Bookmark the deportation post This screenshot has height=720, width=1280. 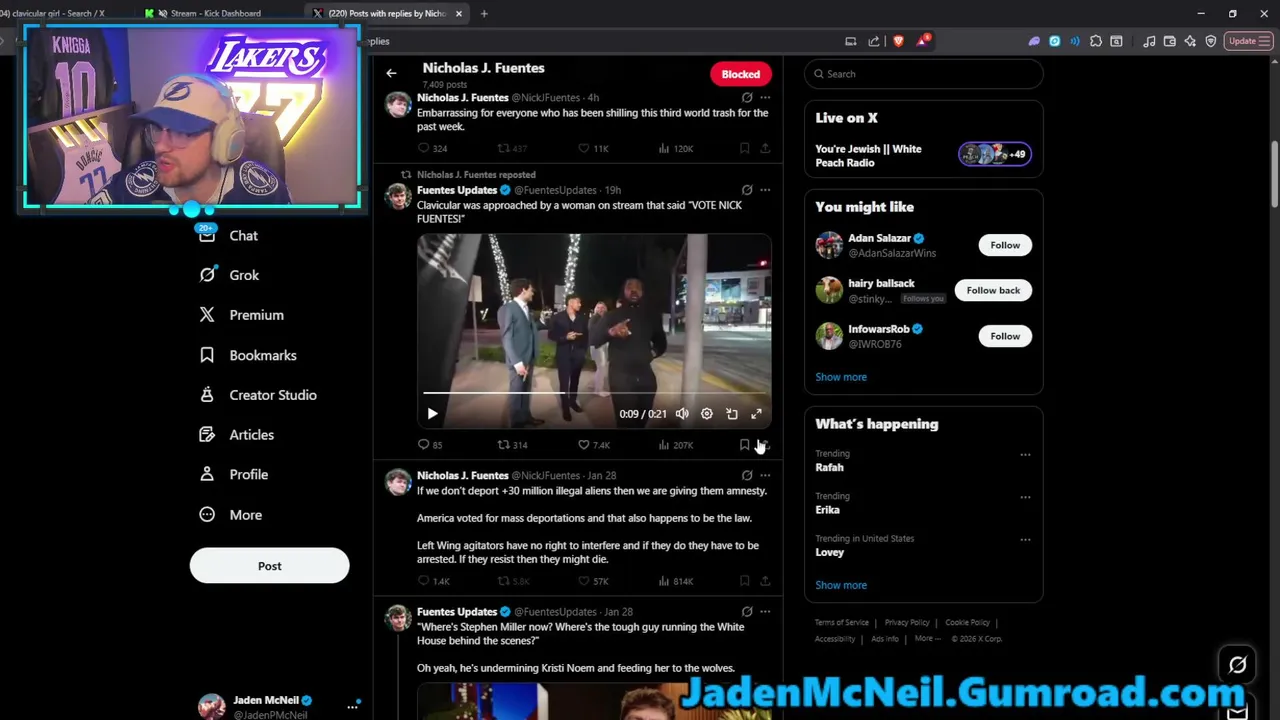pyautogui.click(x=744, y=581)
